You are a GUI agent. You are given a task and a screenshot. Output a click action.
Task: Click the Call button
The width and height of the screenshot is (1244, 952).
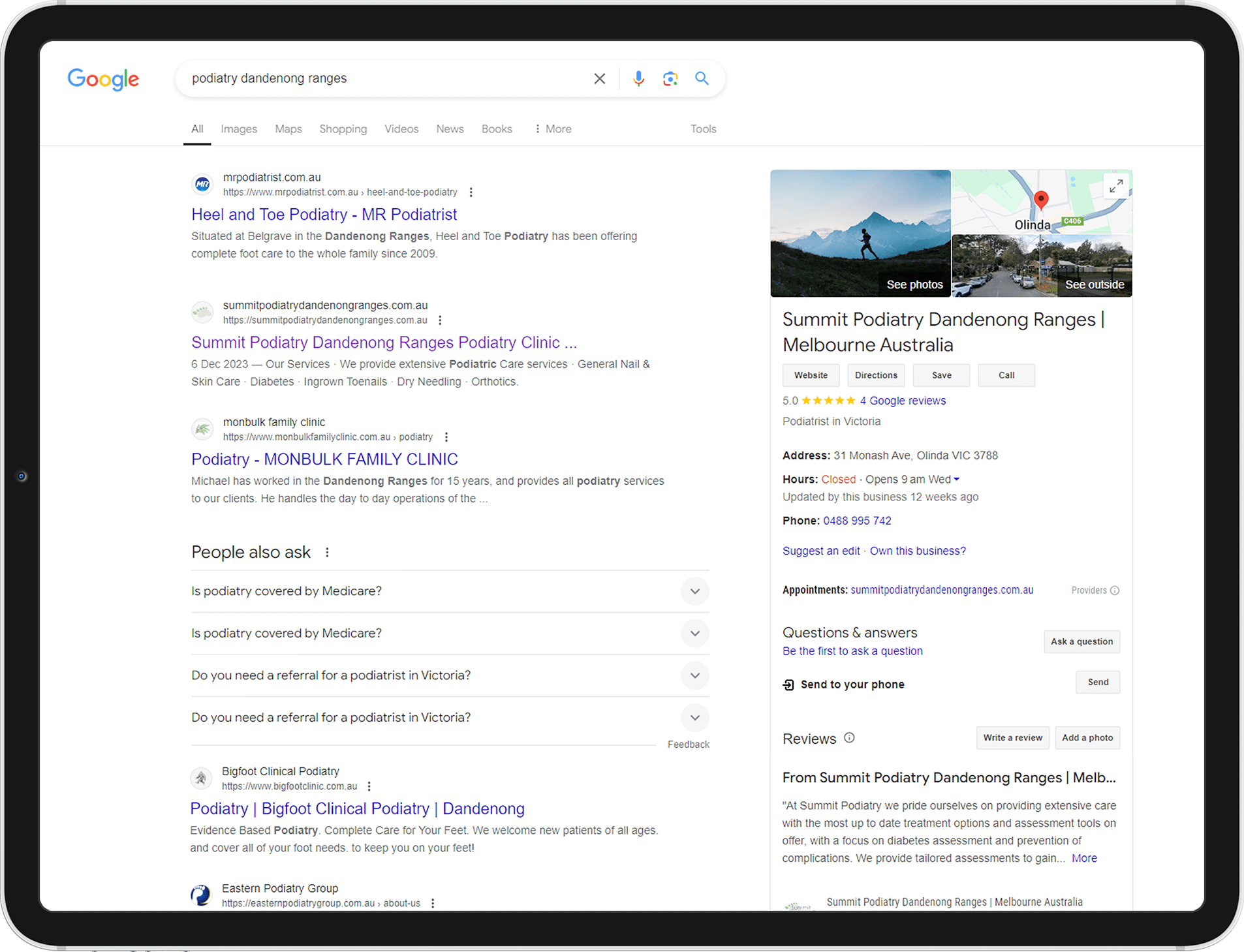(x=1006, y=375)
